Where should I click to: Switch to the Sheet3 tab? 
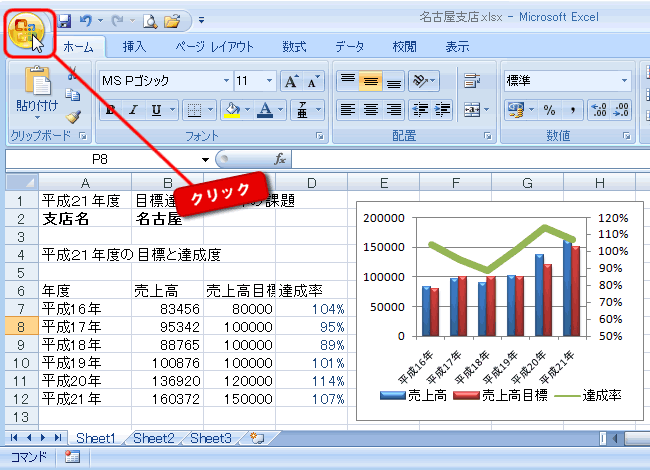211,438
